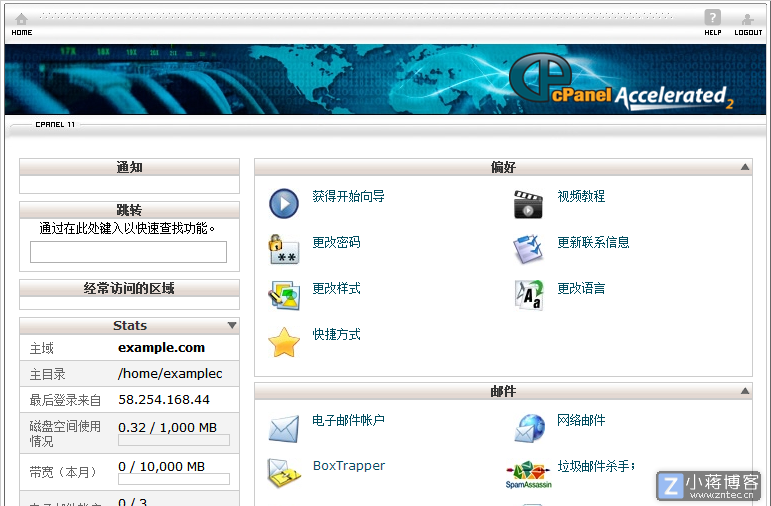Click the globe mail icon for 网络邮件
This screenshot has height=506, width=771.
[530, 428]
